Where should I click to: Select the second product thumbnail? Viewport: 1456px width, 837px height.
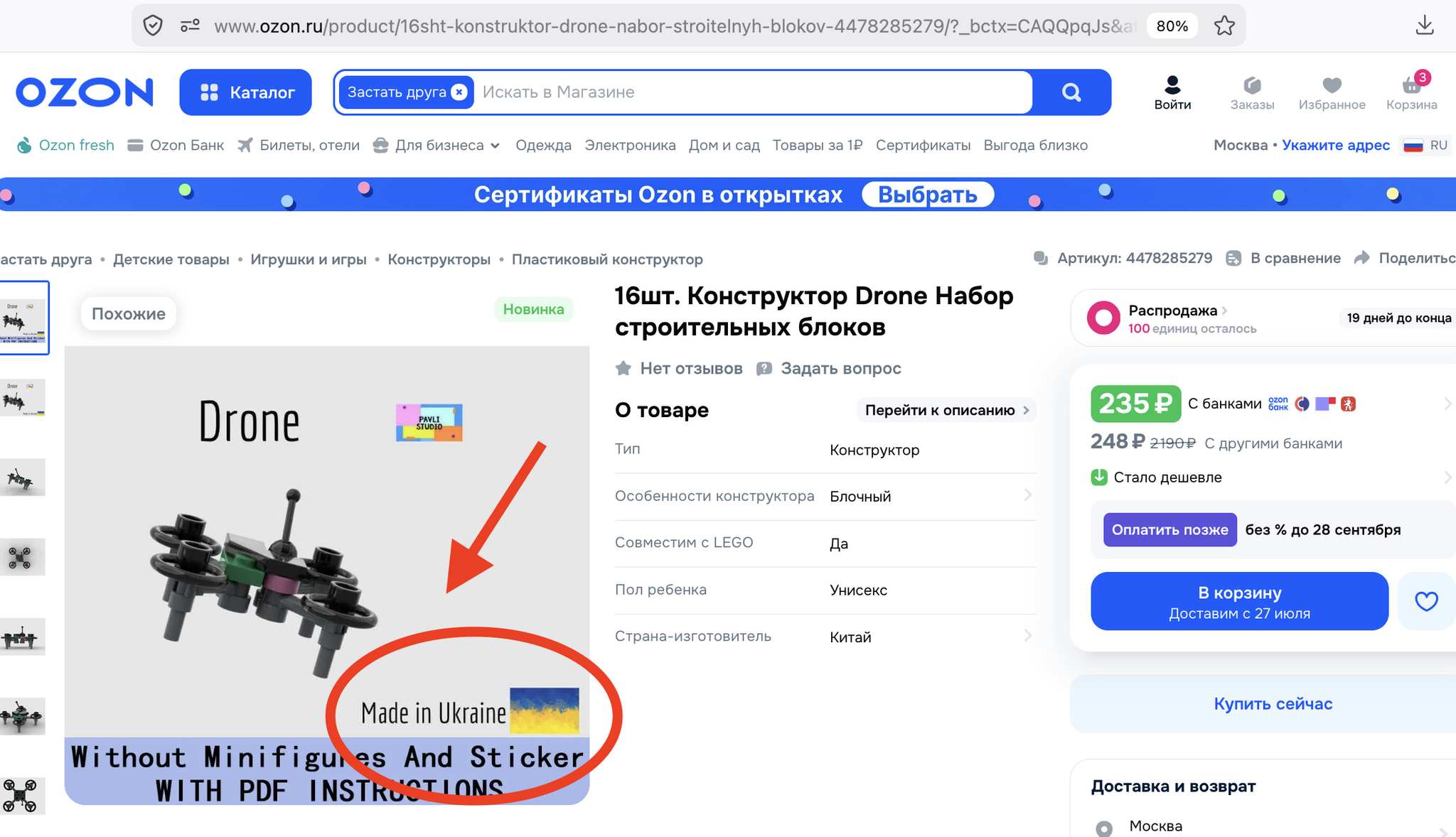[23, 397]
